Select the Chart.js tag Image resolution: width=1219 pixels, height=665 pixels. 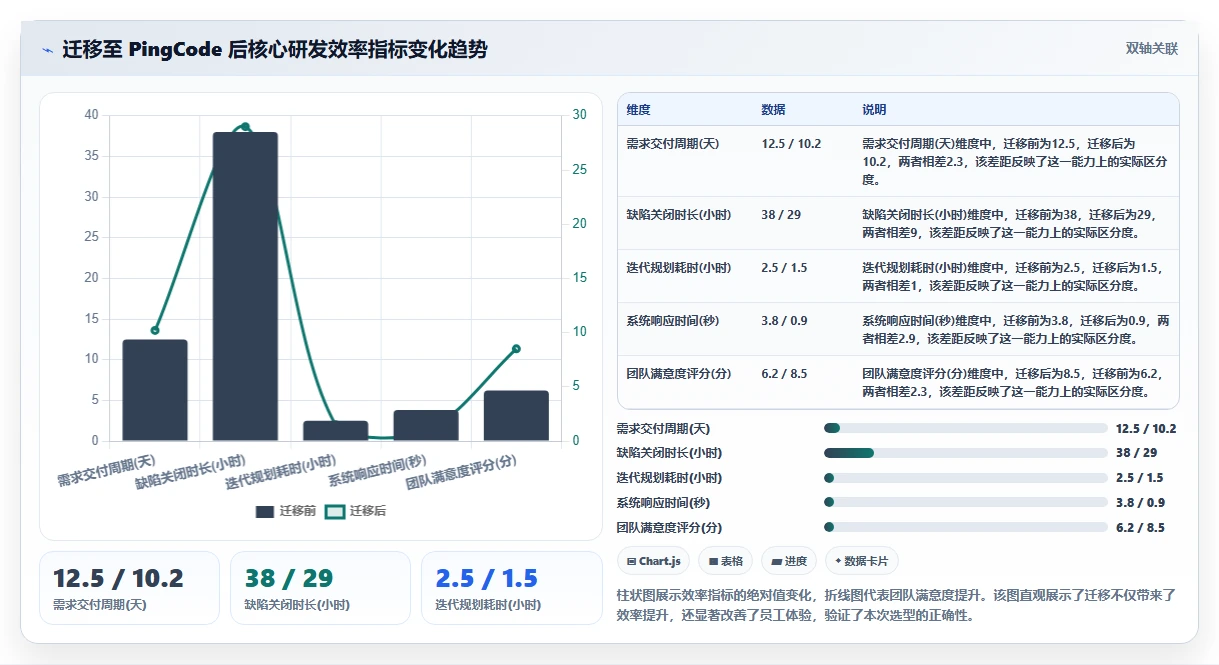[x=653, y=561]
